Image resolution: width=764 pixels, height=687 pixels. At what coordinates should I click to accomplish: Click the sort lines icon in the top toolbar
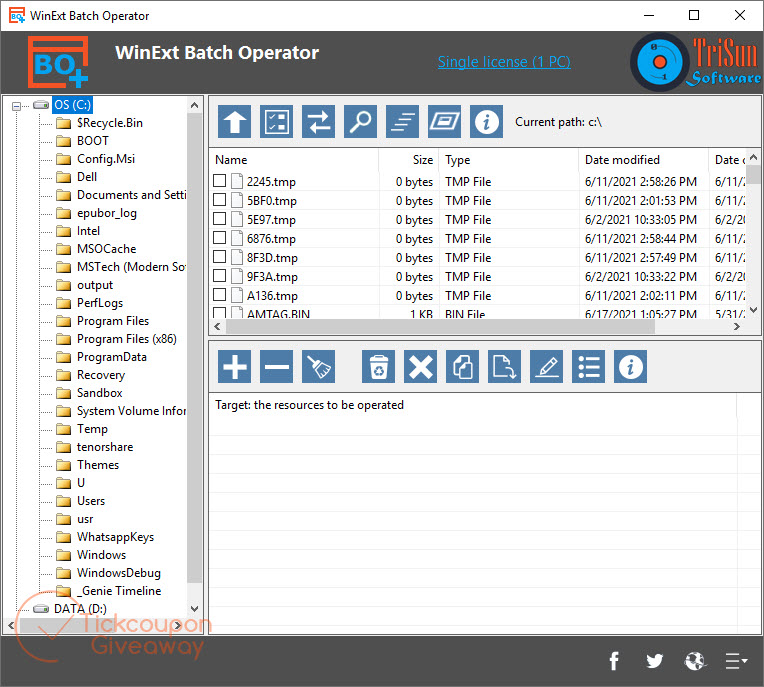[402, 122]
